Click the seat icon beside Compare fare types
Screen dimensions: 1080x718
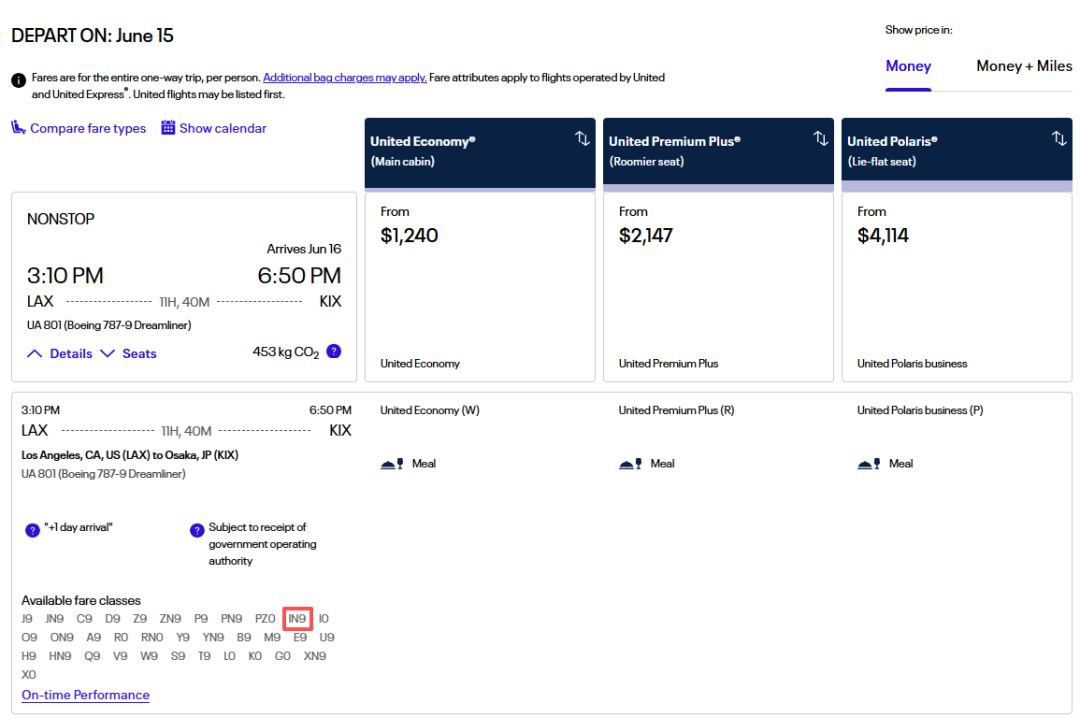(x=19, y=127)
